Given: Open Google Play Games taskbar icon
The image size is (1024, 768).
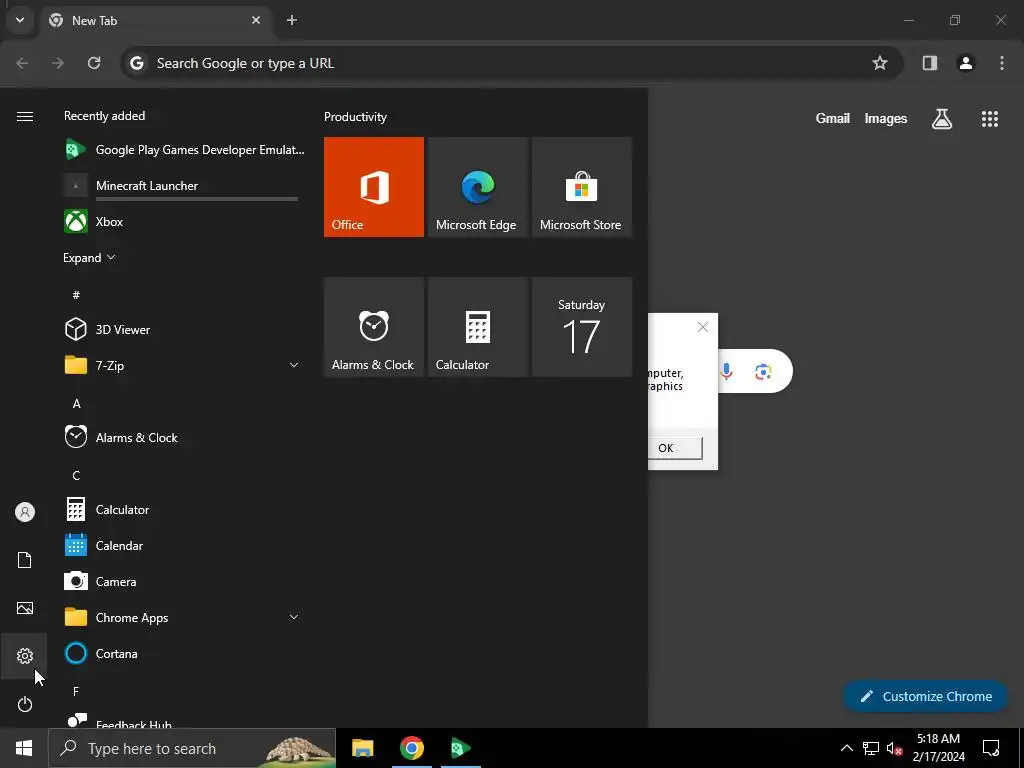Looking at the screenshot, I should coord(460,748).
